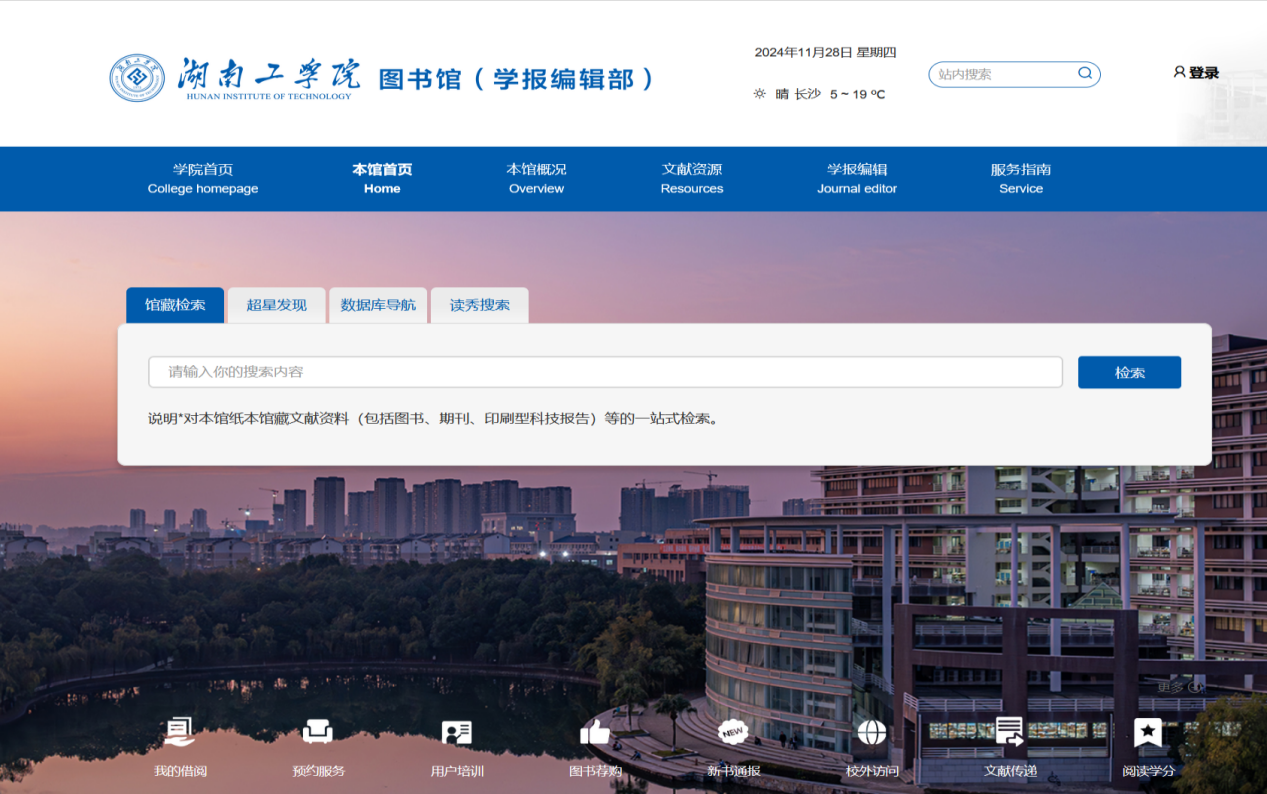The width and height of the screenshot is (1267, 794).
Task: Click the 登录 login link
Action: (1197, 73)
